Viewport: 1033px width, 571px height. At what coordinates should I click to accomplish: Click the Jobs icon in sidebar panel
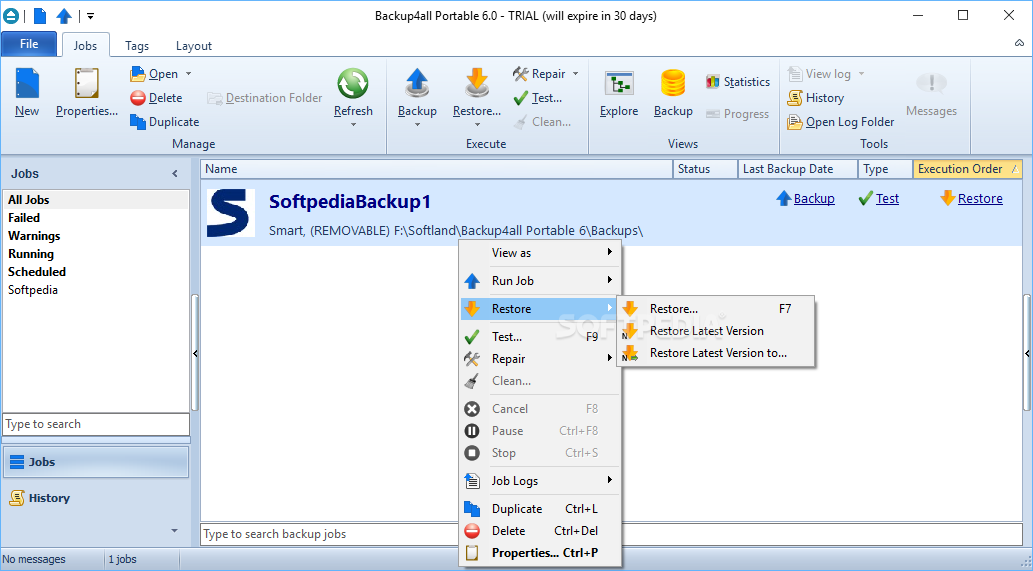point(17,462)
